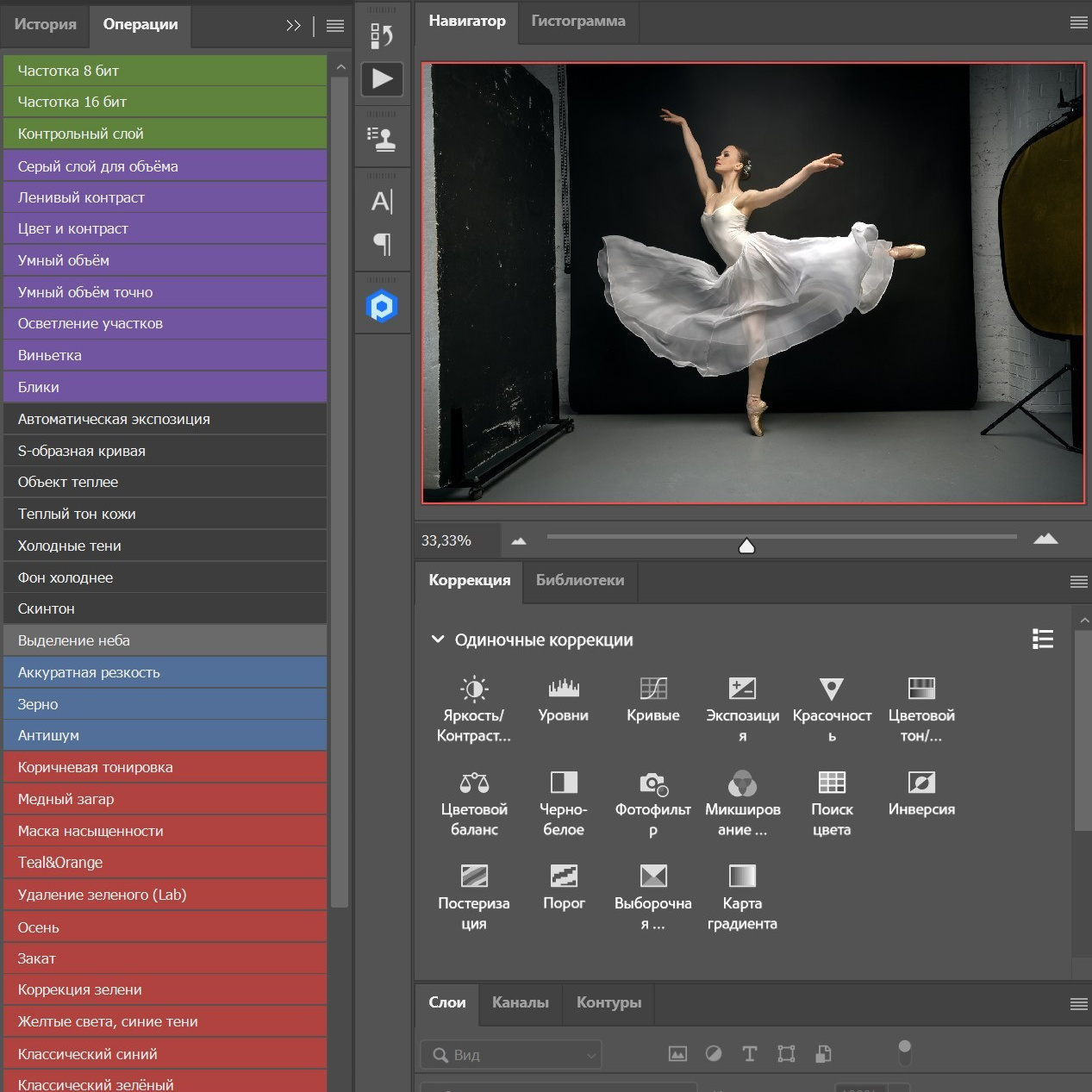The height and width of the screenshot is (1092, 1092).
Task: Switch to the Каналы tab
Action: tap(520, 1002)
